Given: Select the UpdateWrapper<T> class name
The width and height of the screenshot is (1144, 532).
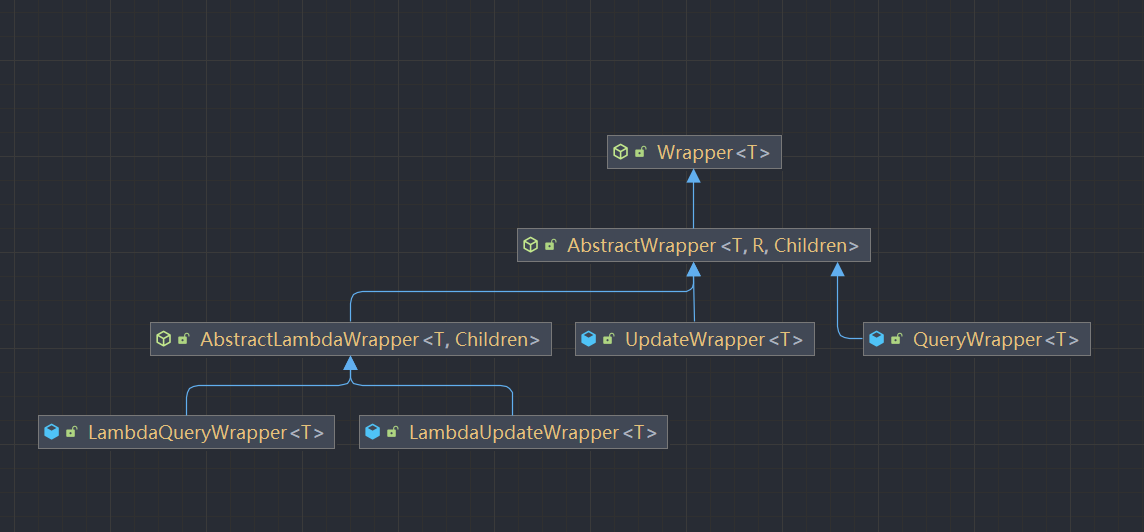Looking at the screenshot, I should coord(713,340).
